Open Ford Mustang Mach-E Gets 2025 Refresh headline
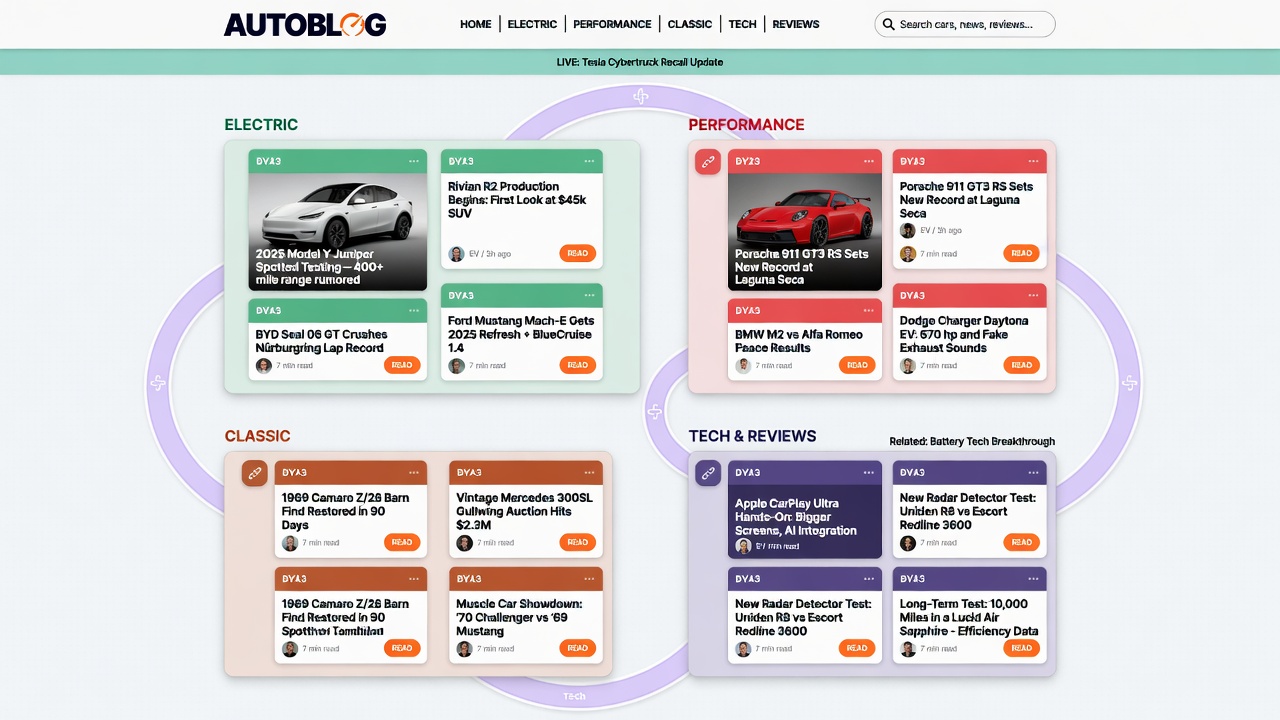 coord(521,334)
